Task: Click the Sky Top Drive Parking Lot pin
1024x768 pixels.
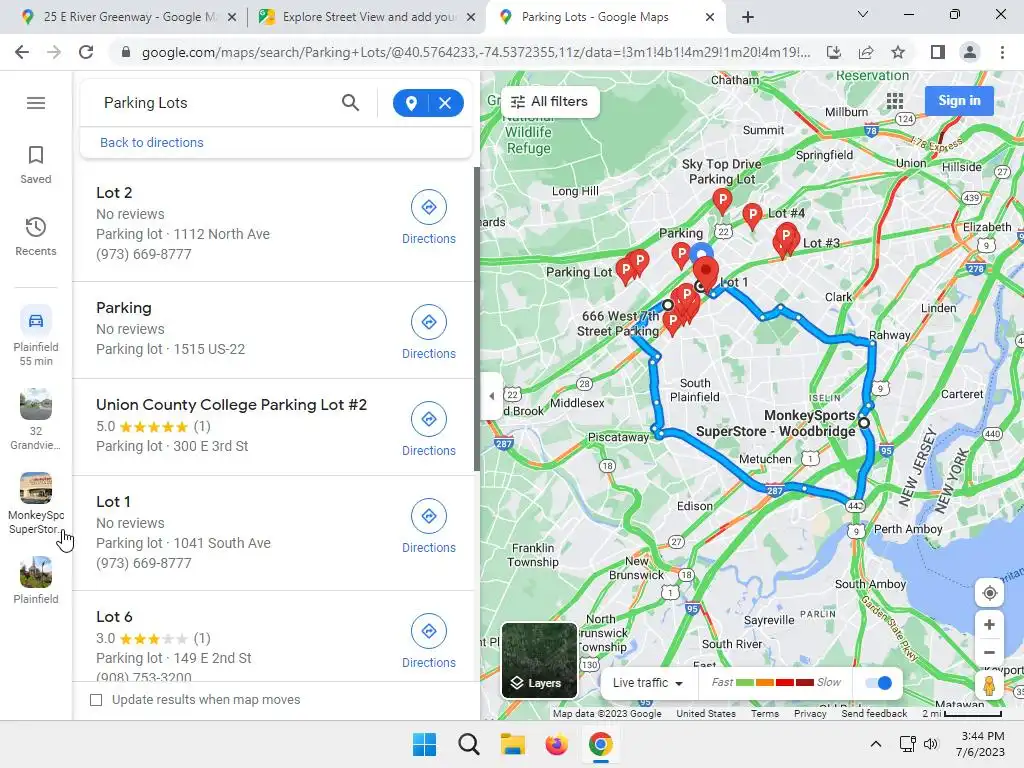Action: tap(722, 201)
